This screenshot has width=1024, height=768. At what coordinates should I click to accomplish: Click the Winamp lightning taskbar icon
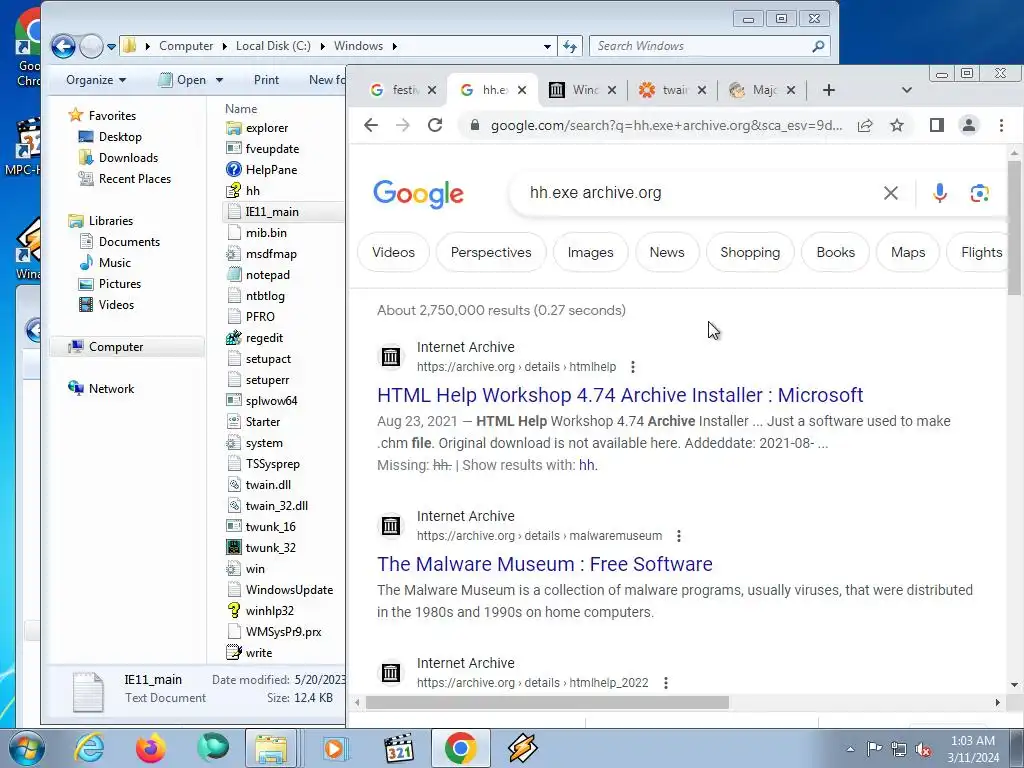coord(522,748)
